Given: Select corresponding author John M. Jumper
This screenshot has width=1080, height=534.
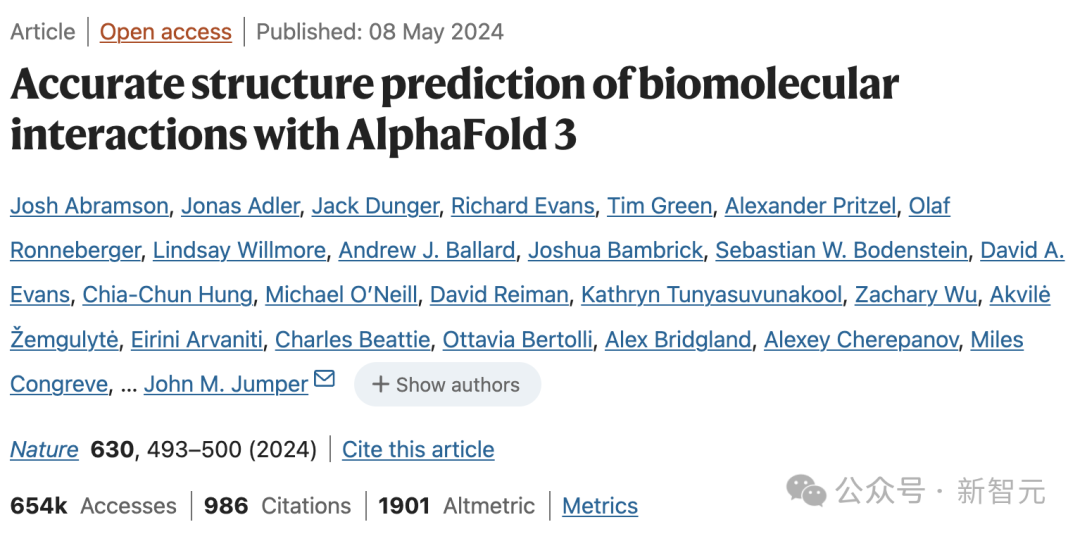Looking at the screenshot, I should [226, 384].
